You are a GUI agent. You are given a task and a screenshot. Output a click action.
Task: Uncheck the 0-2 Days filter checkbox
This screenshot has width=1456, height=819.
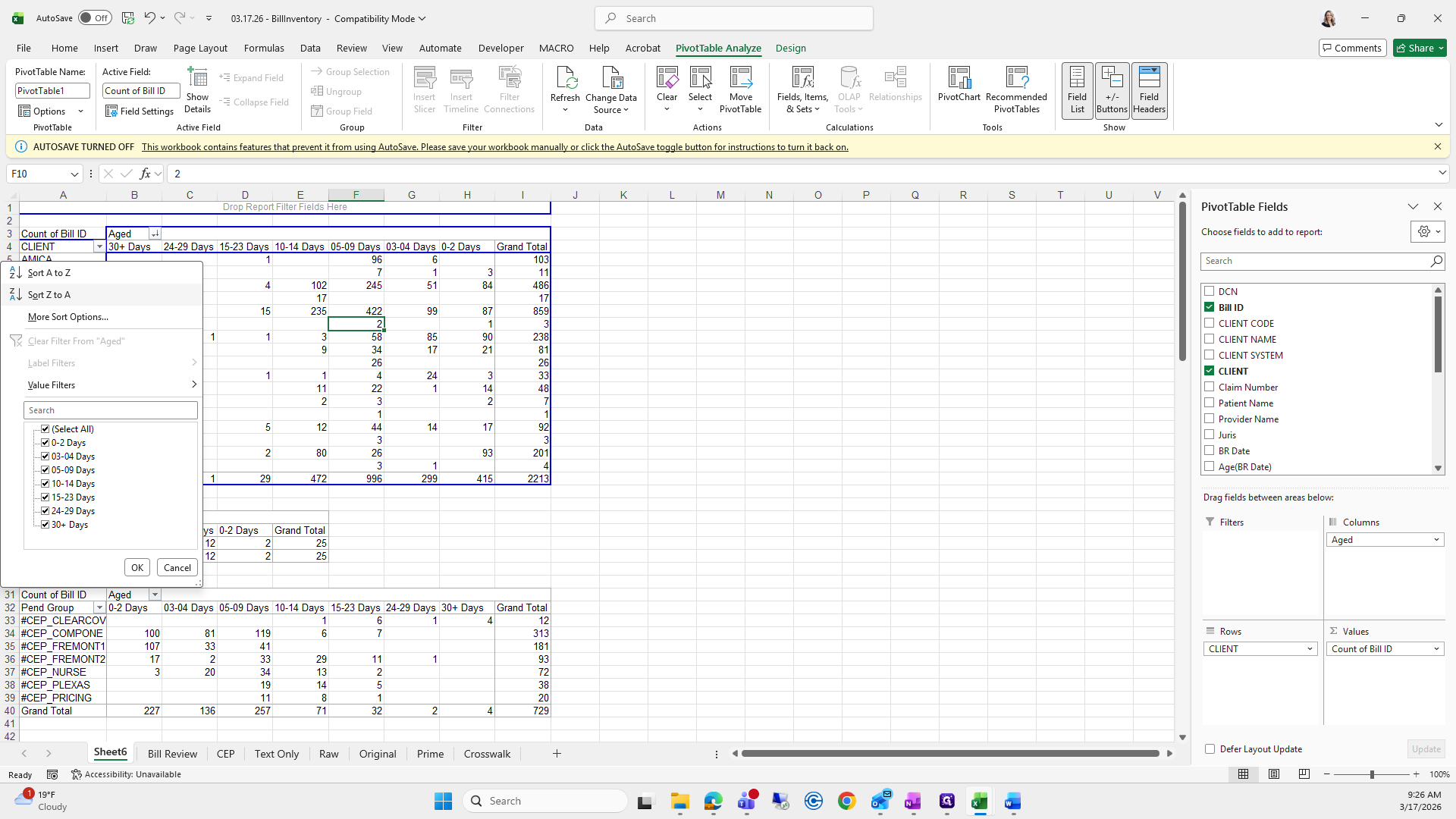click(x=45, y=443)
